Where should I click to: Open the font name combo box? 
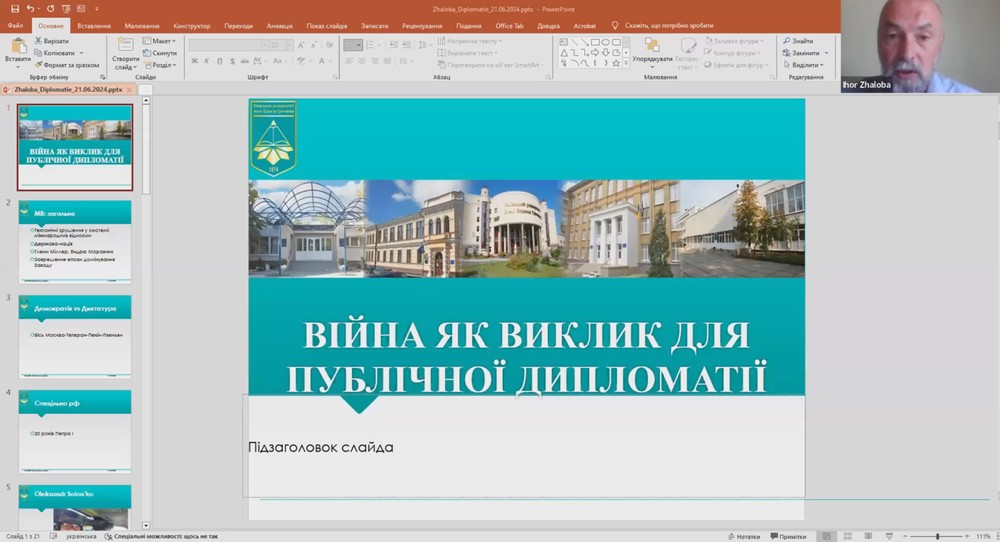[x=228, y=45]
